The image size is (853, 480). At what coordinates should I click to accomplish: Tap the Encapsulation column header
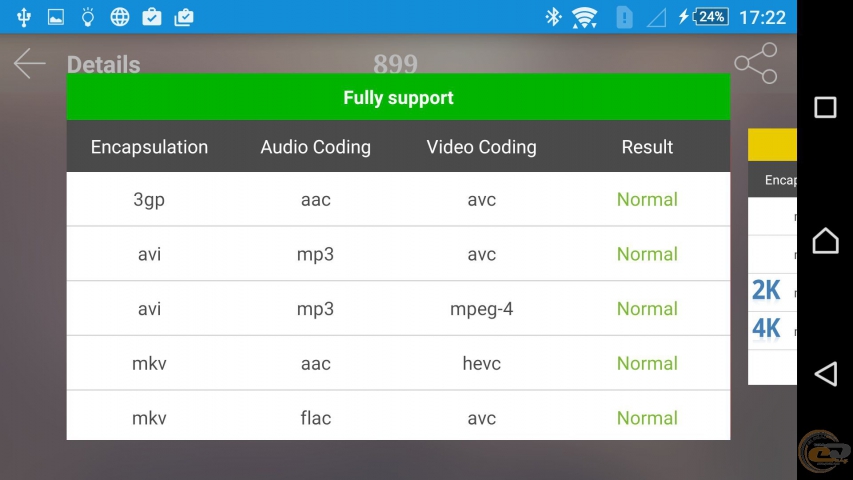[149, 147]
